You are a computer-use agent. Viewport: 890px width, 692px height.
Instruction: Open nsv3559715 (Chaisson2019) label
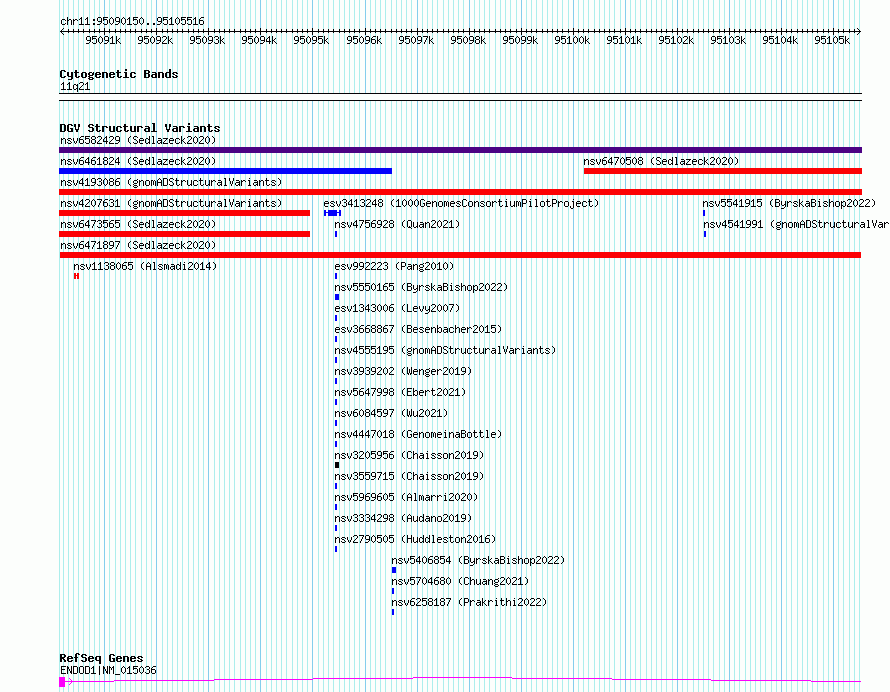point(409,476)
